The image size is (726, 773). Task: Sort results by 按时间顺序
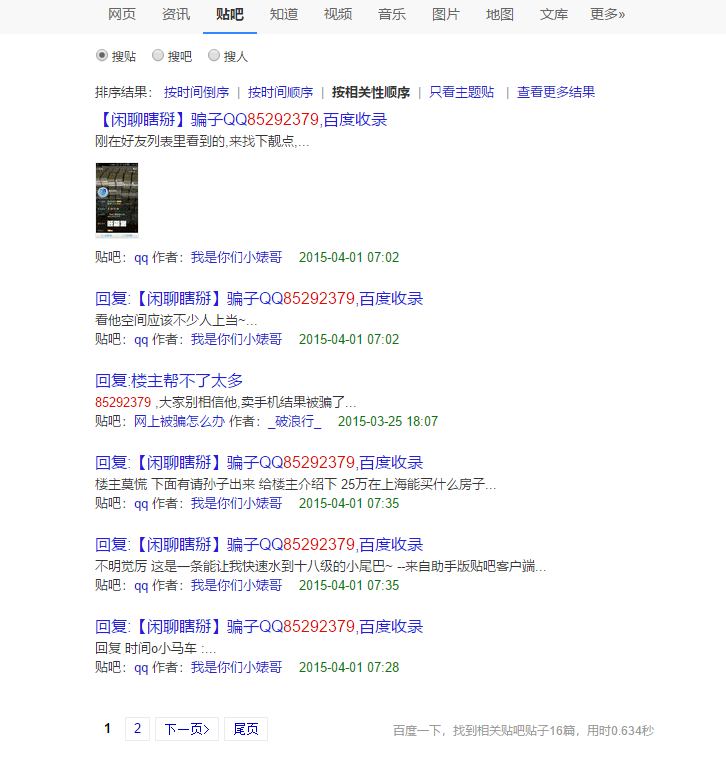(280, 92)
